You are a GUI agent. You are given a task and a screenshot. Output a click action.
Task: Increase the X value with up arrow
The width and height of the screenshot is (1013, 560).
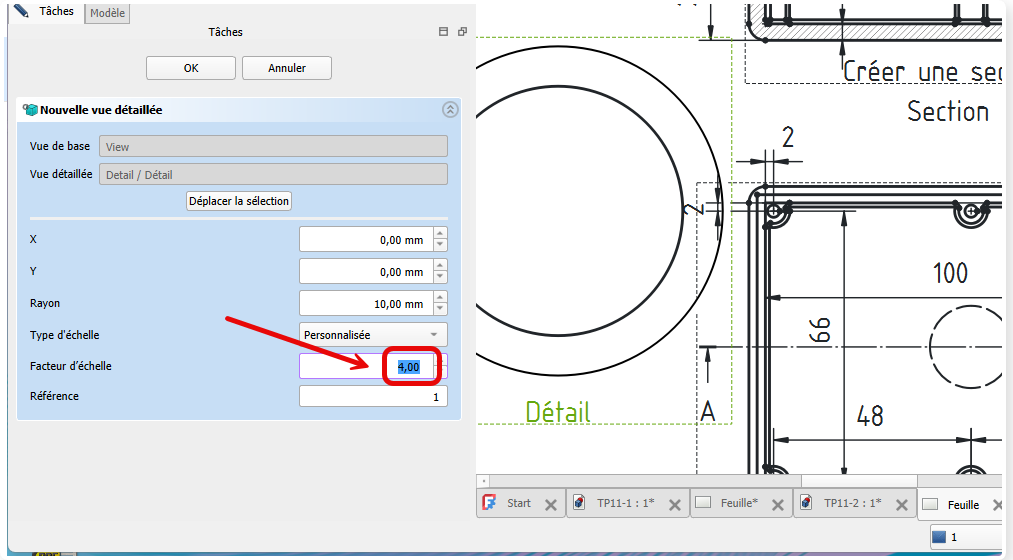(440, 235)
